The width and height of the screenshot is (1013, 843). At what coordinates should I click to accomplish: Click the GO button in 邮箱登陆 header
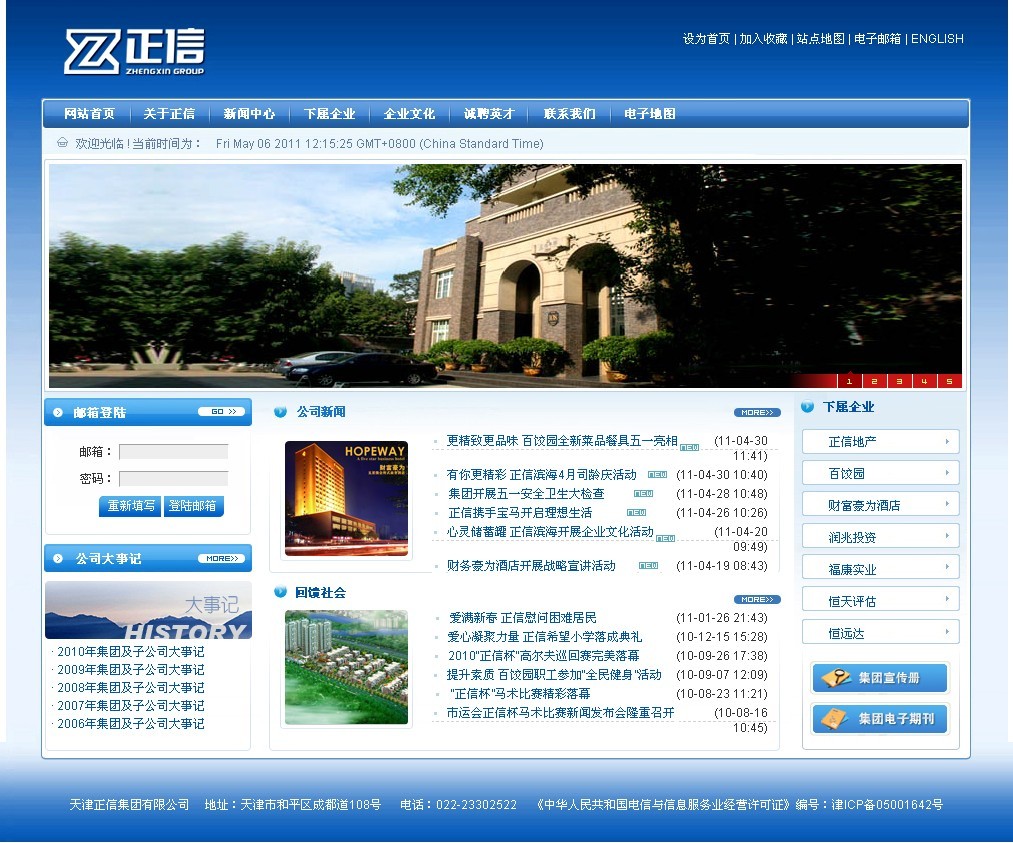click(x=223, y=411)
